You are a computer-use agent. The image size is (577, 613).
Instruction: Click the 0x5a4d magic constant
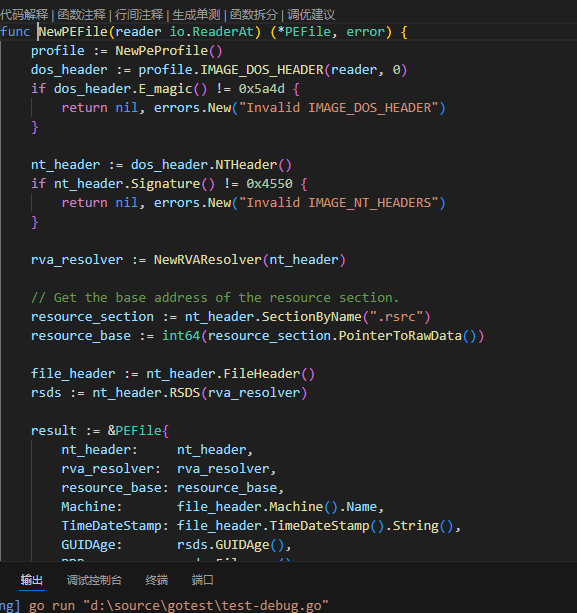pos(262,89)
